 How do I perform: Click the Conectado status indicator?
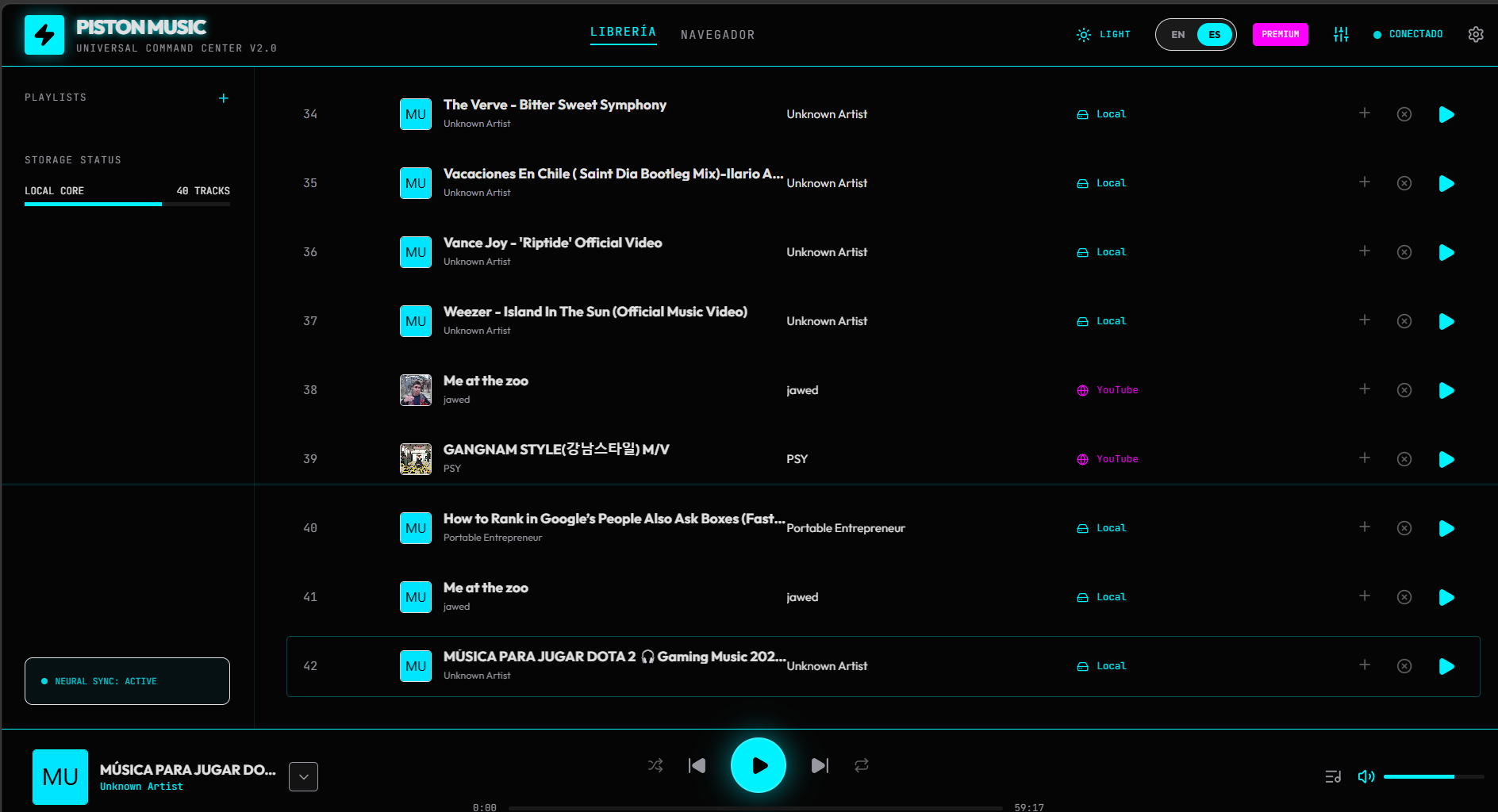[x=1408, y=34]
